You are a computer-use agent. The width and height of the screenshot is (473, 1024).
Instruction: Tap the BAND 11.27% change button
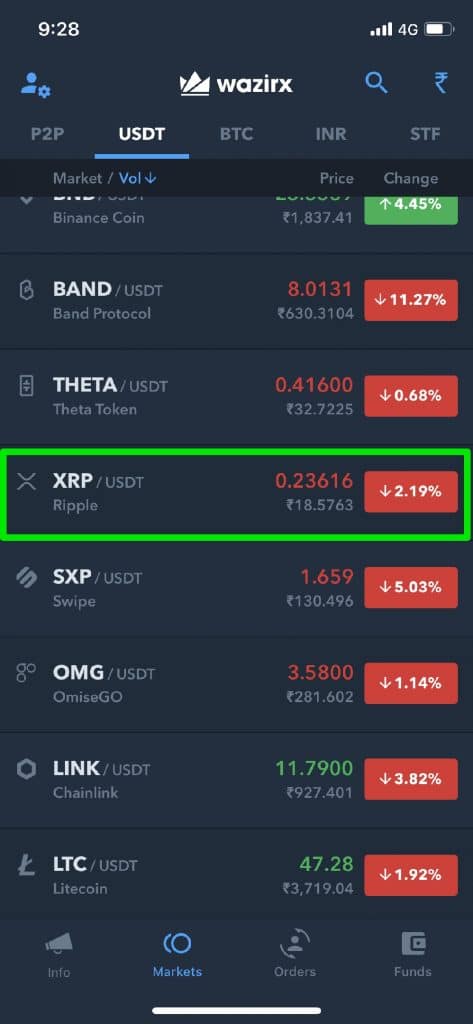[x=411, y=300]
